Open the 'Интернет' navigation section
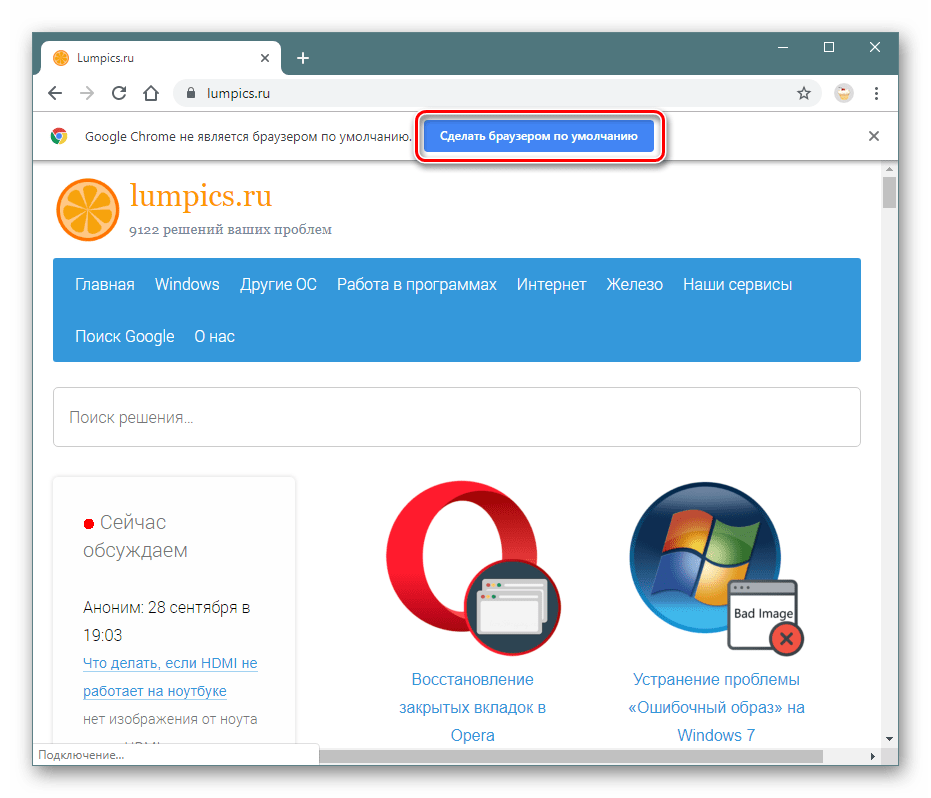Screen dimensions: 931x798 [551, 284]
